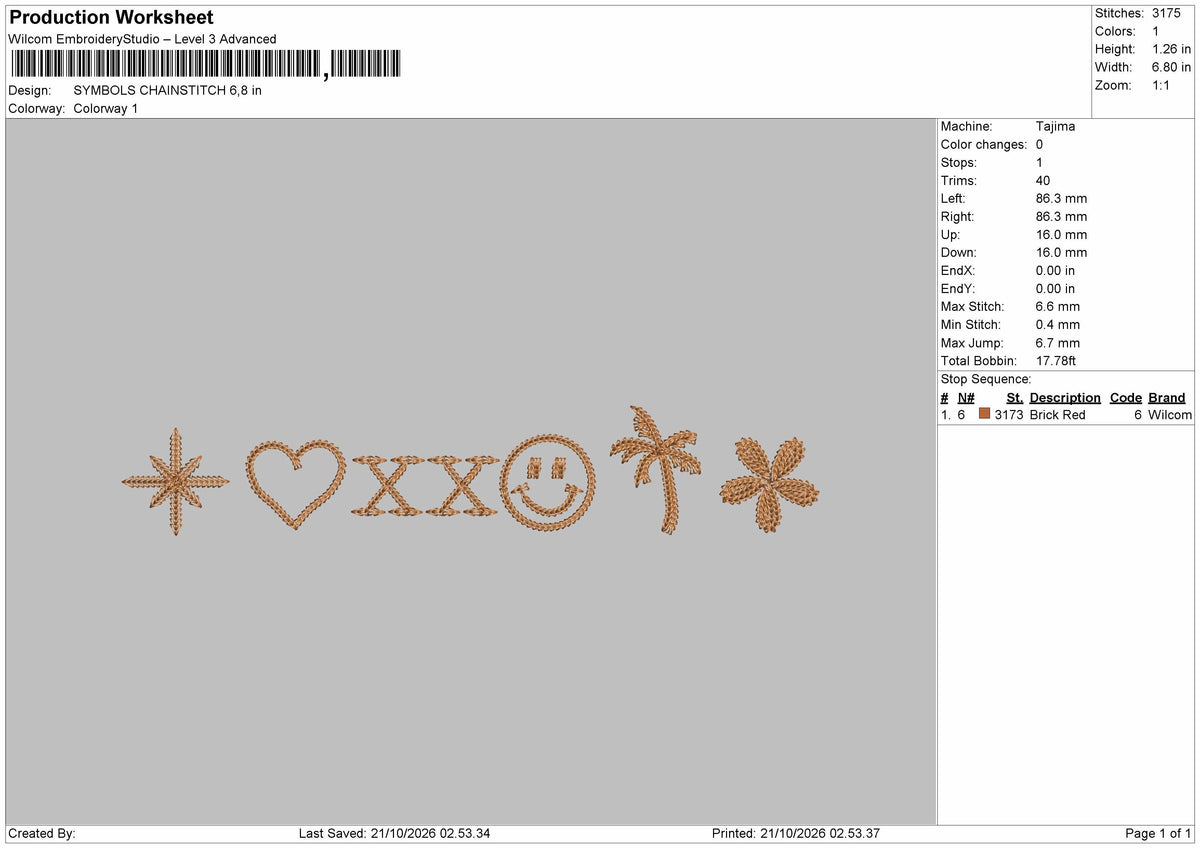
Task: Click the barcode under the software name
Action: tap(206, 65)
